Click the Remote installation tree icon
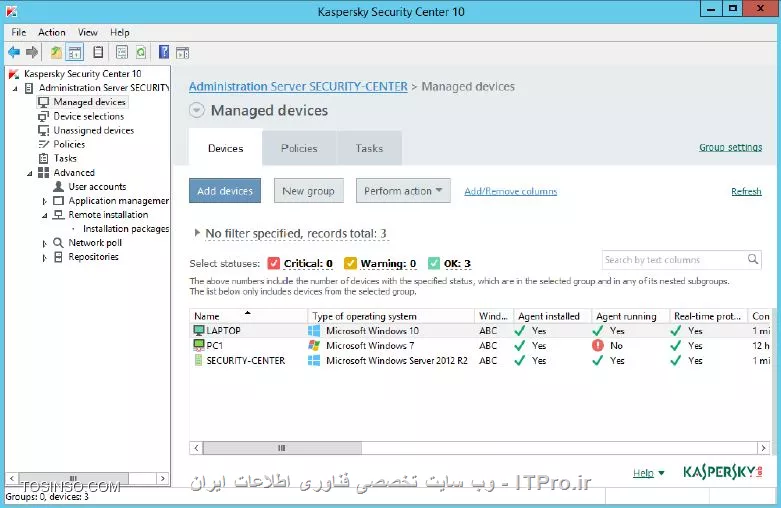Screen dimensions: 781x508 [58, 215]
